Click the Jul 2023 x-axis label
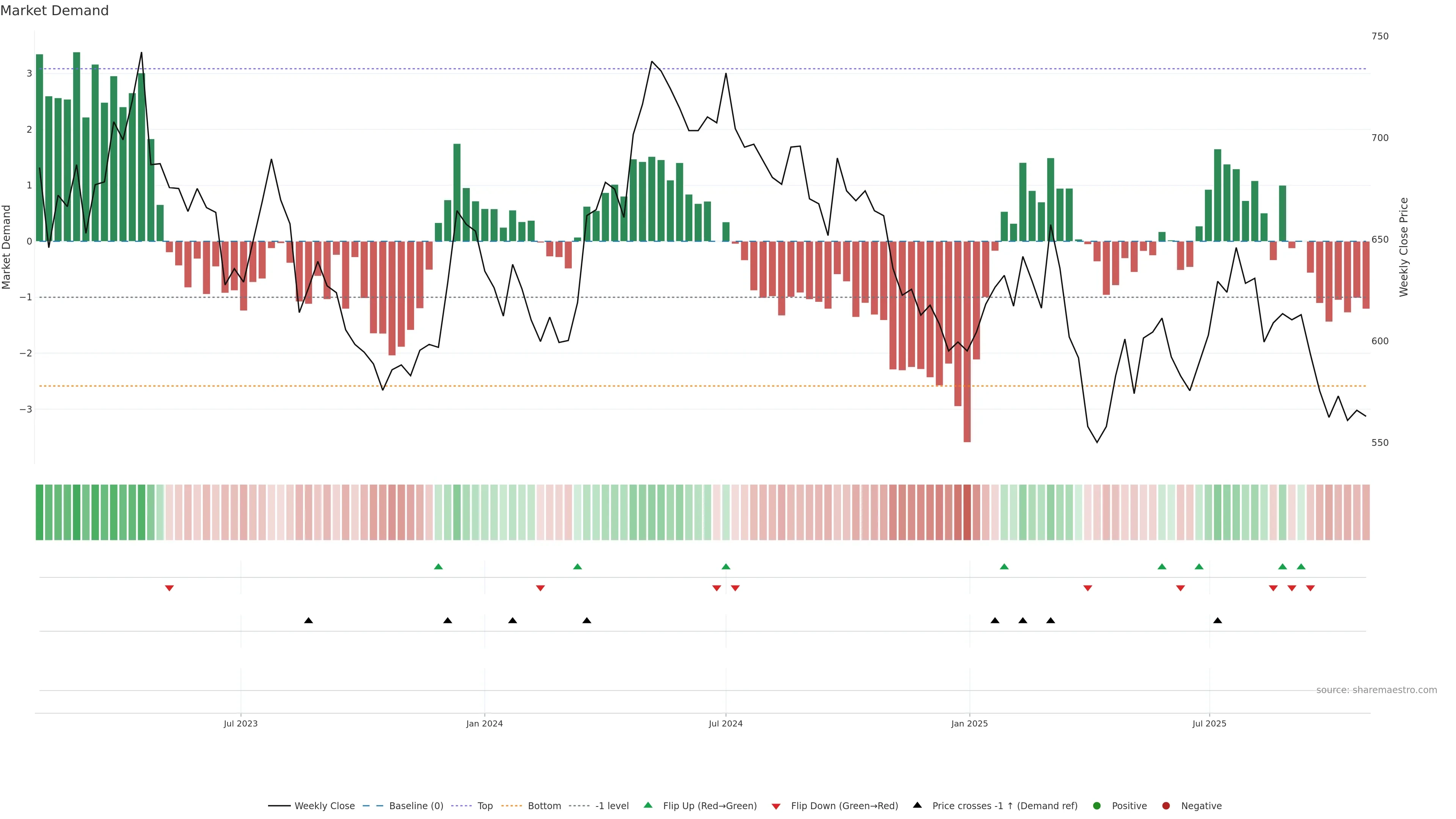Image resolution: width=1456 pixels, height=819 pixels. pyautogui.click(x=240, y=723)
